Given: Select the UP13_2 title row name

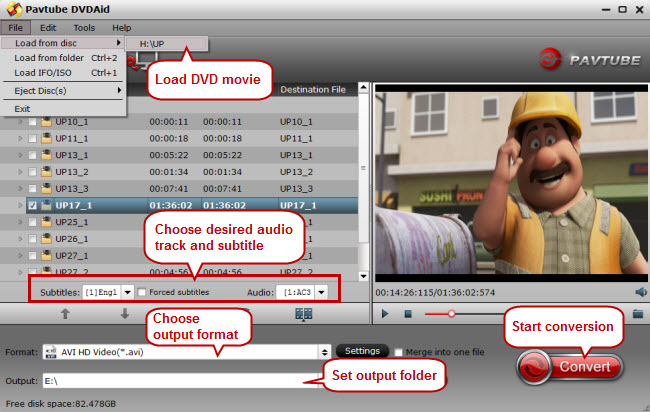Looking at the screenshot, I should point(72,172).
